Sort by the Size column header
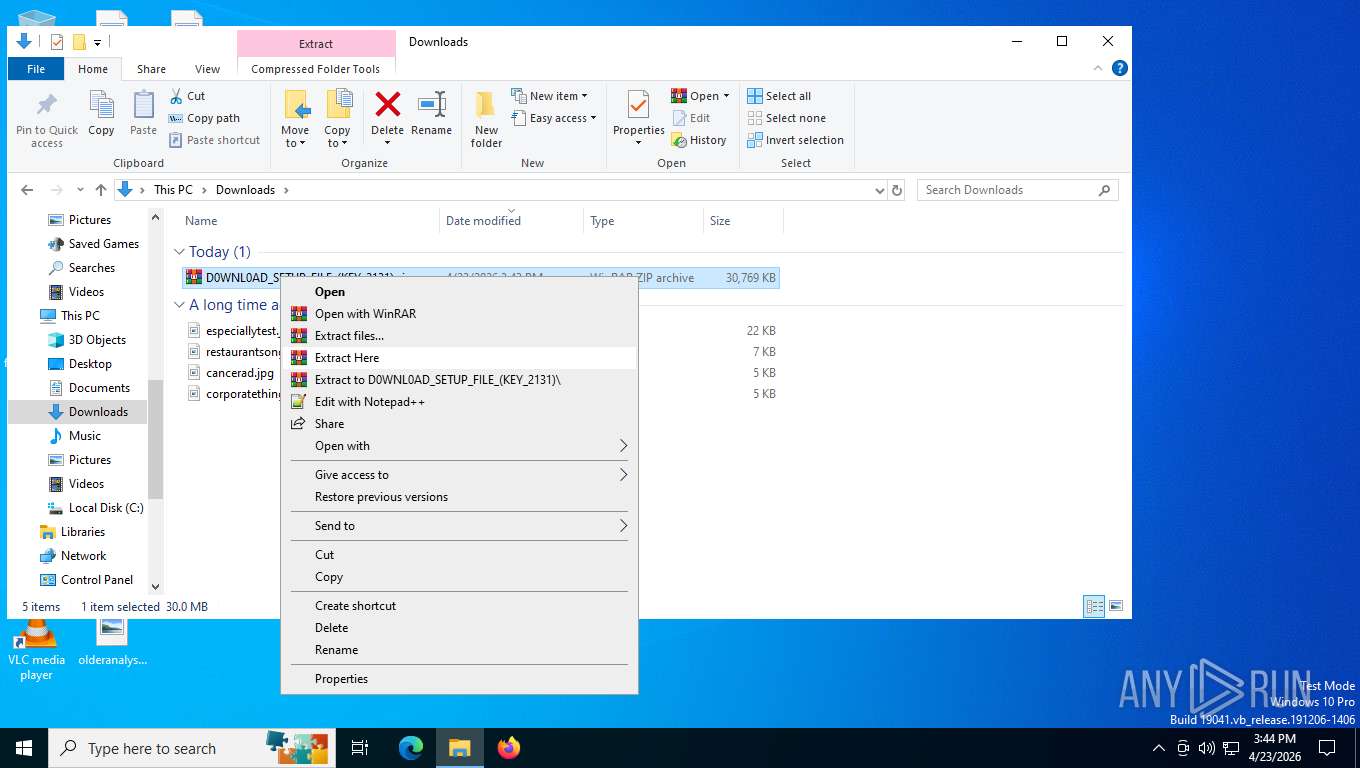 click(742, 221)
